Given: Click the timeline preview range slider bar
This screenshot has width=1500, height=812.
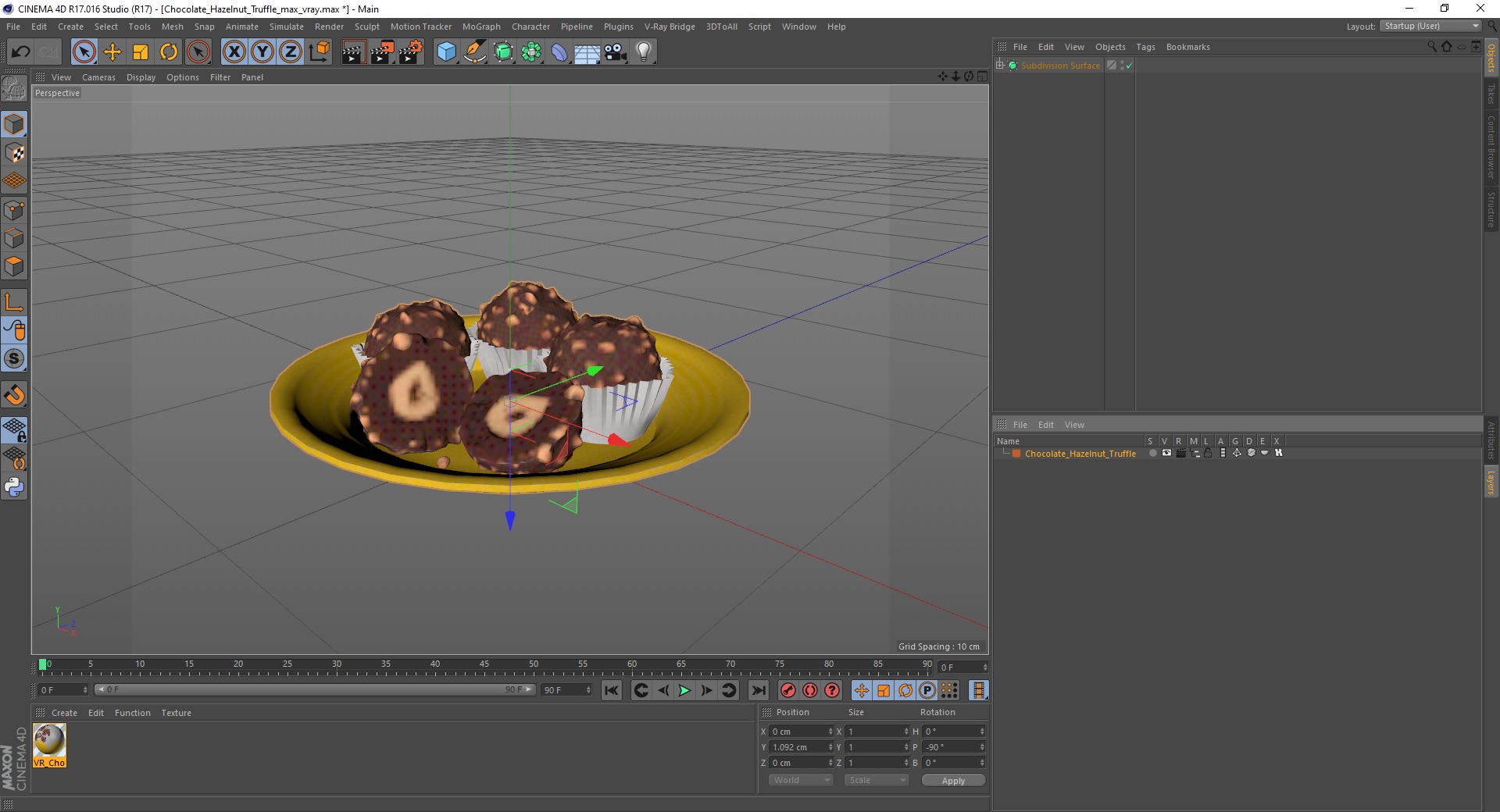Looking at the screenshot, I should pos(314,690).
